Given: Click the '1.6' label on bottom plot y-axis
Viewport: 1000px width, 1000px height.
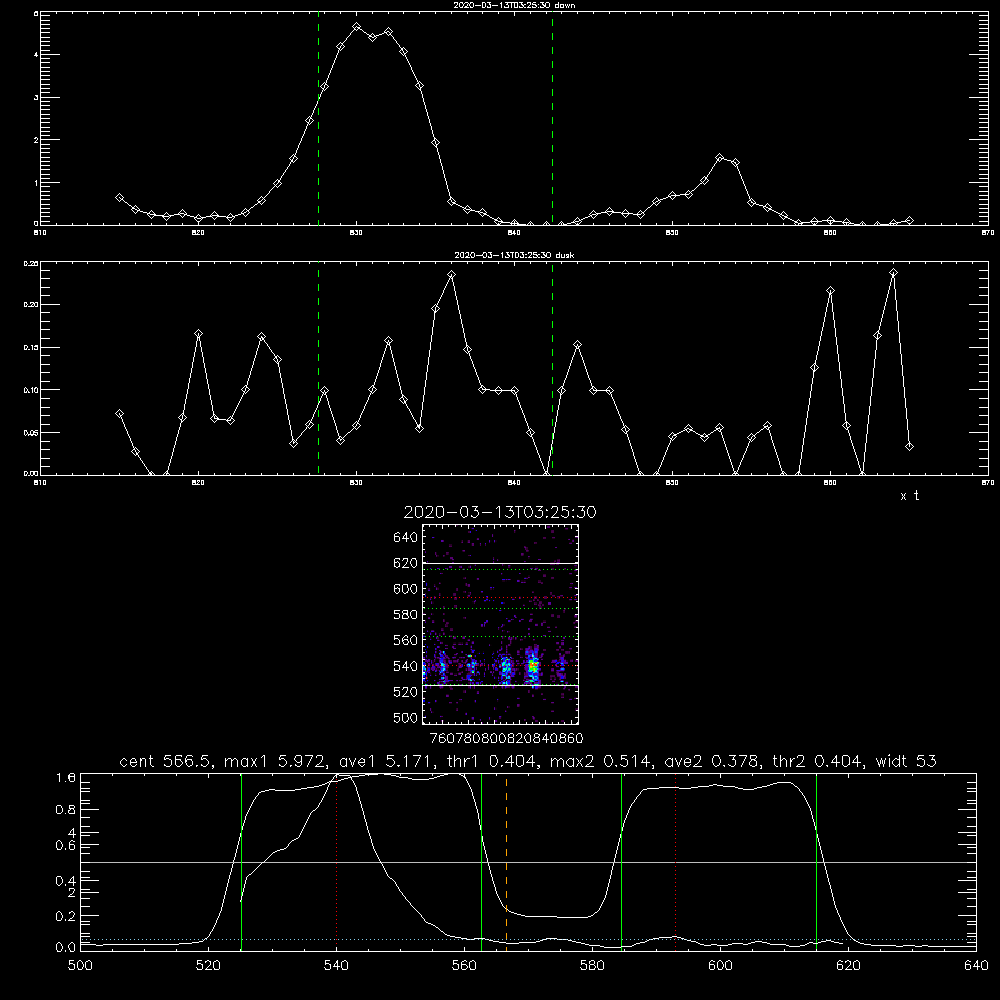Looking at the screenshot, I should tap(66, 778).
